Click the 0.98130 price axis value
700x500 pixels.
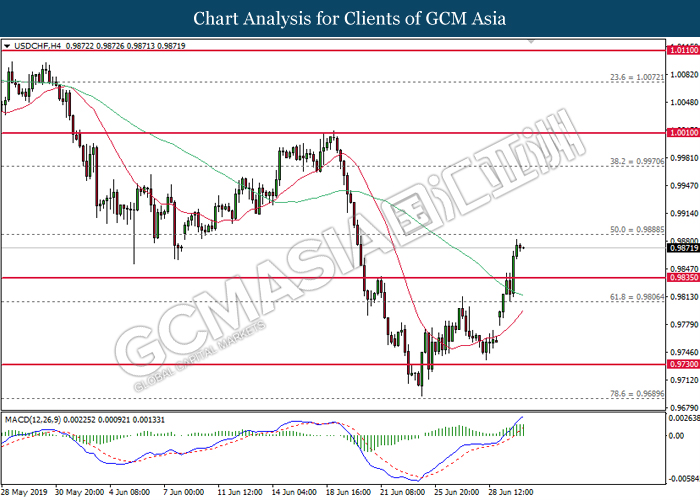tap(684, 297)
